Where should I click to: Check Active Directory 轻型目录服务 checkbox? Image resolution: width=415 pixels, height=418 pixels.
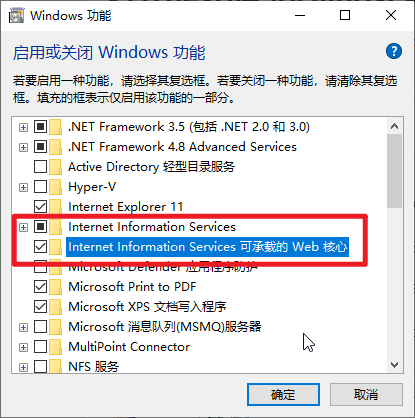[x=40, y=167]
